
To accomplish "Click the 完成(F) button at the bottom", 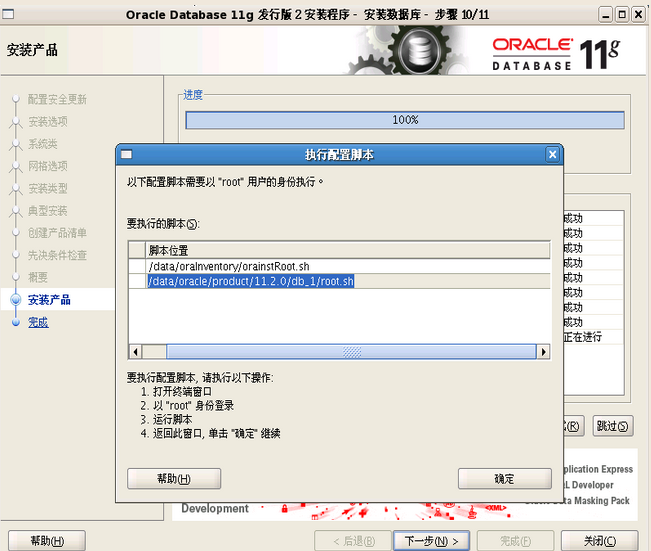I will tap(515, 541).
